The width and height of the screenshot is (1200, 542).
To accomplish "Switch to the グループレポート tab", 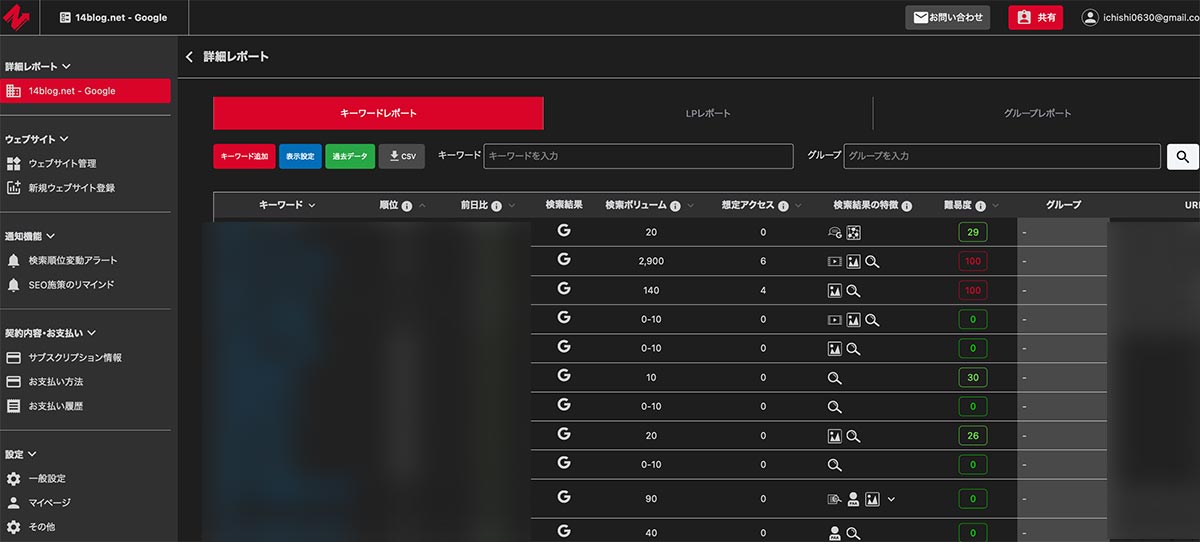I will click(x=1037, y=113).
